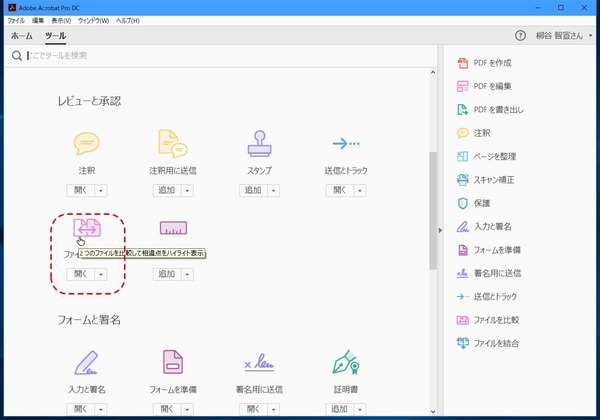Screen dimensions: 600x420
Task: Click the search magnifier icon
Action: click(16, 56)
